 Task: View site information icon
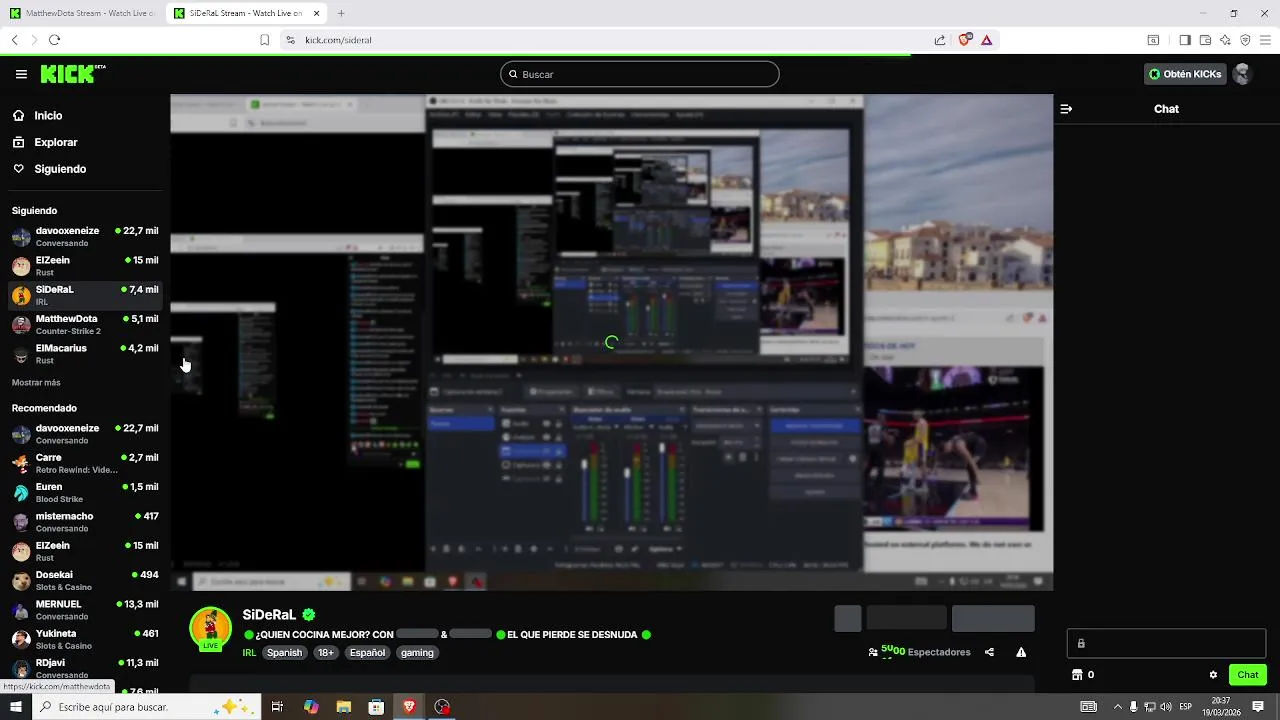[290, 40]
